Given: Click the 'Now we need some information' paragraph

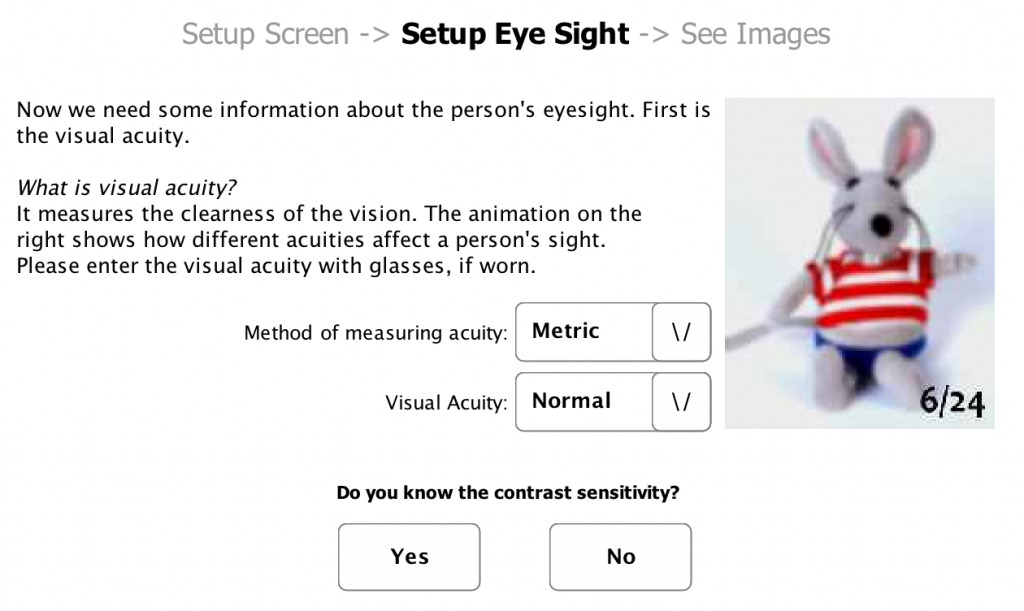Looking at the screenshot, I should pos(363,123).
